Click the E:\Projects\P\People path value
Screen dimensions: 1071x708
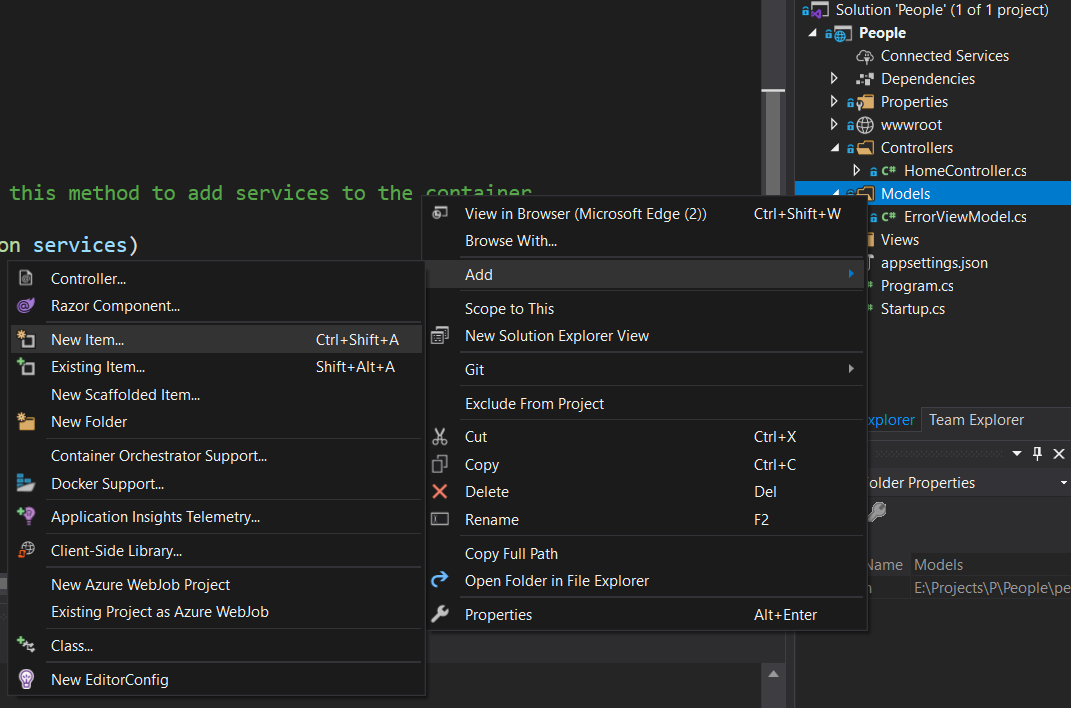[991, 588]
